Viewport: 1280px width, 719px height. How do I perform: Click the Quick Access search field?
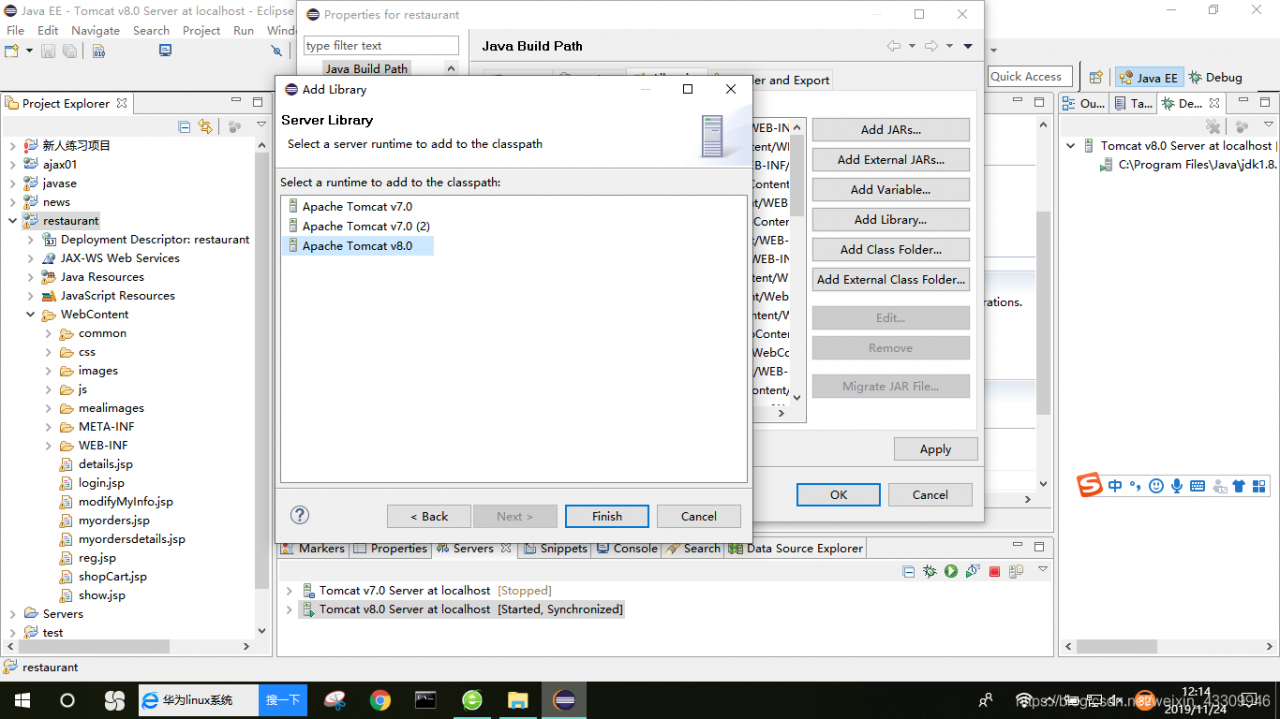(1030, 76)
